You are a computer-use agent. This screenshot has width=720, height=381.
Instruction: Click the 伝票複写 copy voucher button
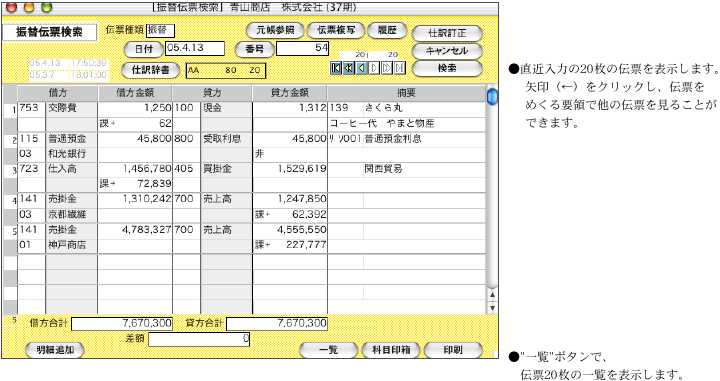pos(336,30)
